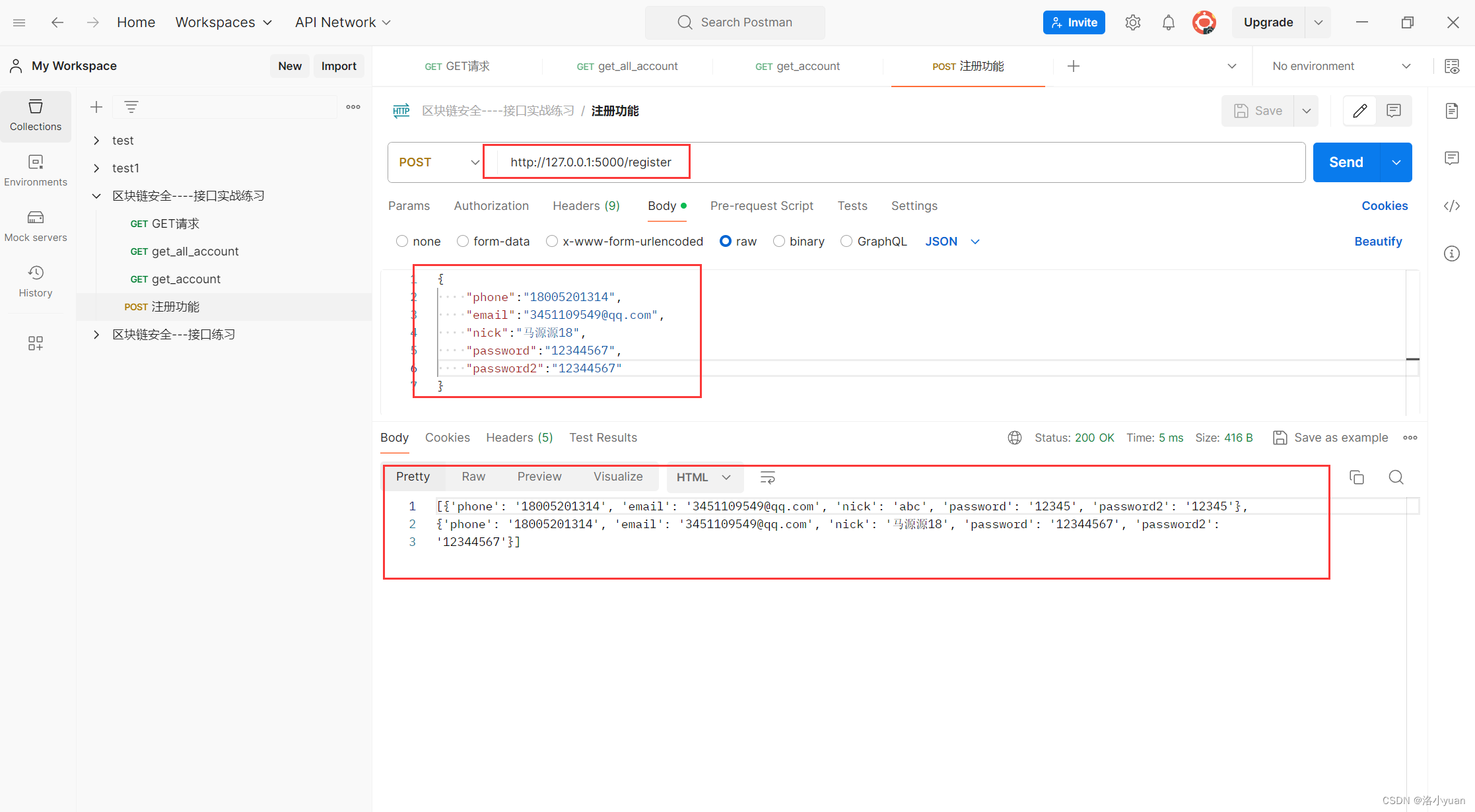
Task: Copy response body with copy icon
Action: pos(1357,477)
